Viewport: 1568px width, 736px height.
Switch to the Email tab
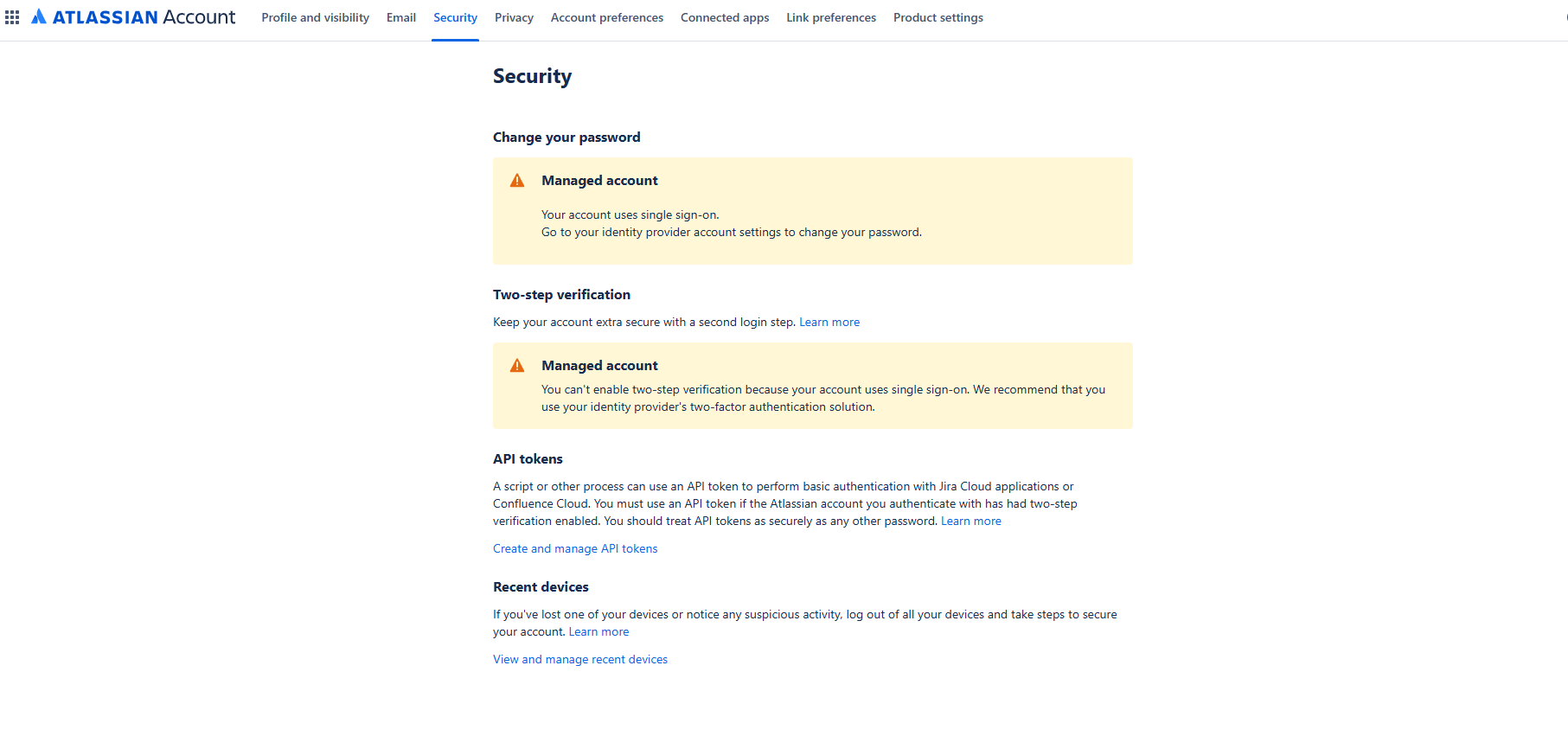point(401,17)
